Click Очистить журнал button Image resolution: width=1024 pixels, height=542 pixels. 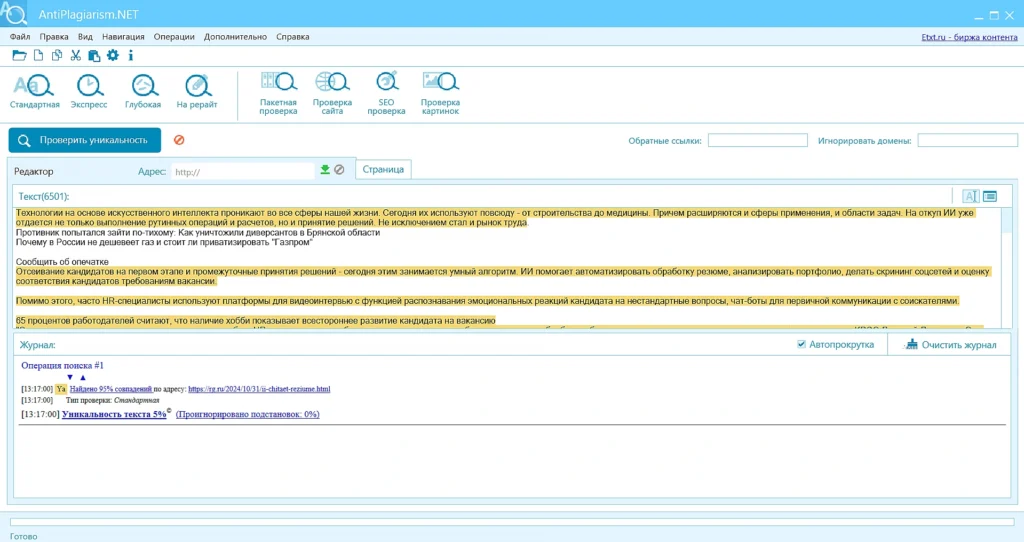tap(951, 344)
